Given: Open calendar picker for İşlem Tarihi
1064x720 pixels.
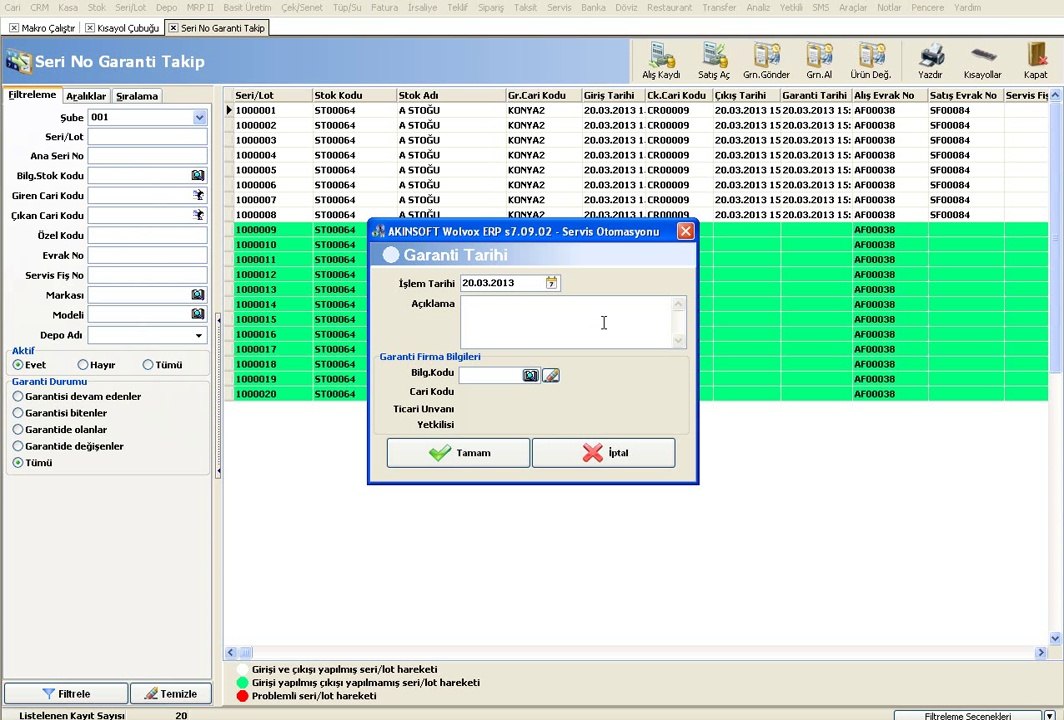Looking at the screenshot, I should [x=551, y=283].
